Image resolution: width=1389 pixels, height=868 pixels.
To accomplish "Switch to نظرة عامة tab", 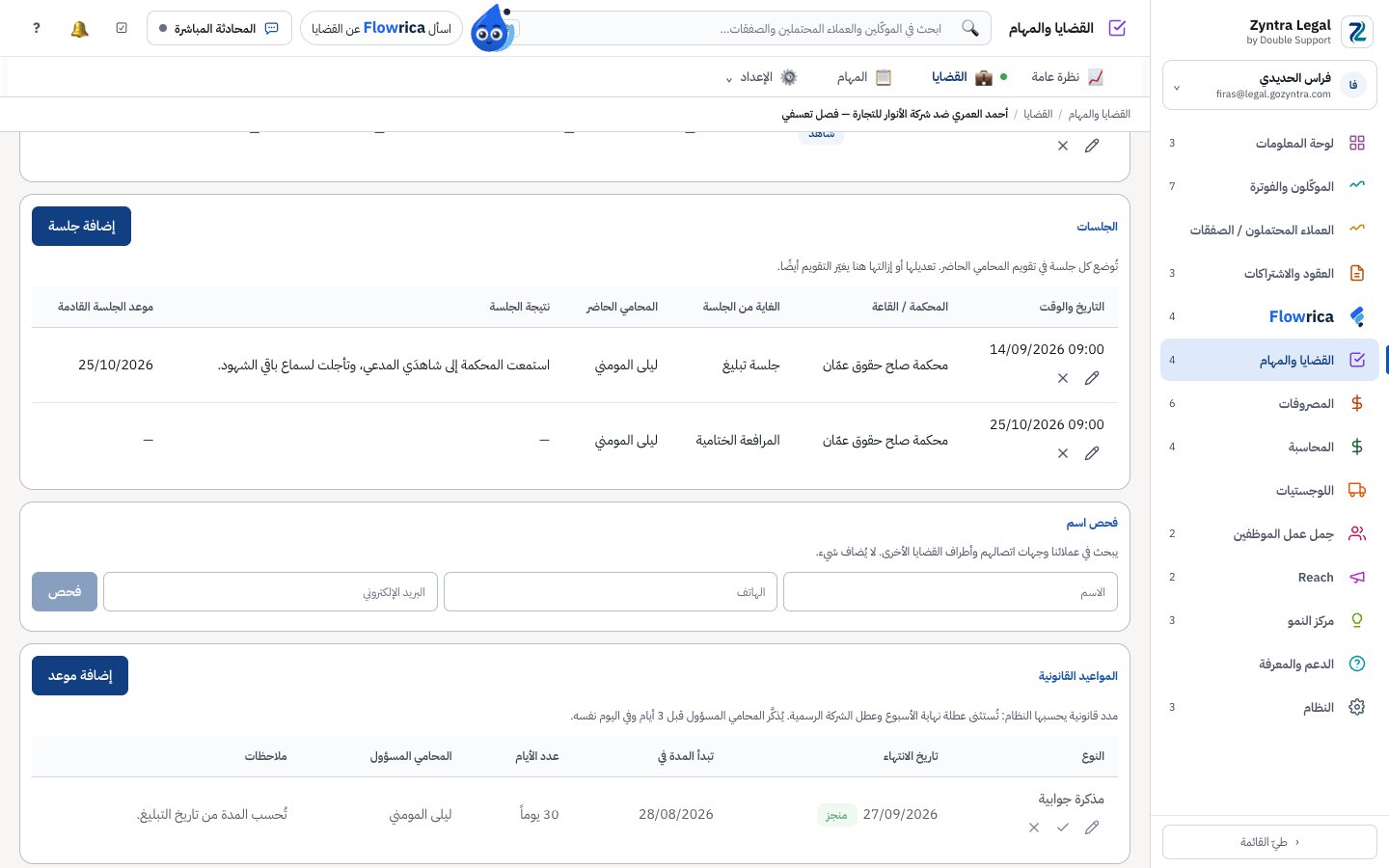I will pos(1068,77).
